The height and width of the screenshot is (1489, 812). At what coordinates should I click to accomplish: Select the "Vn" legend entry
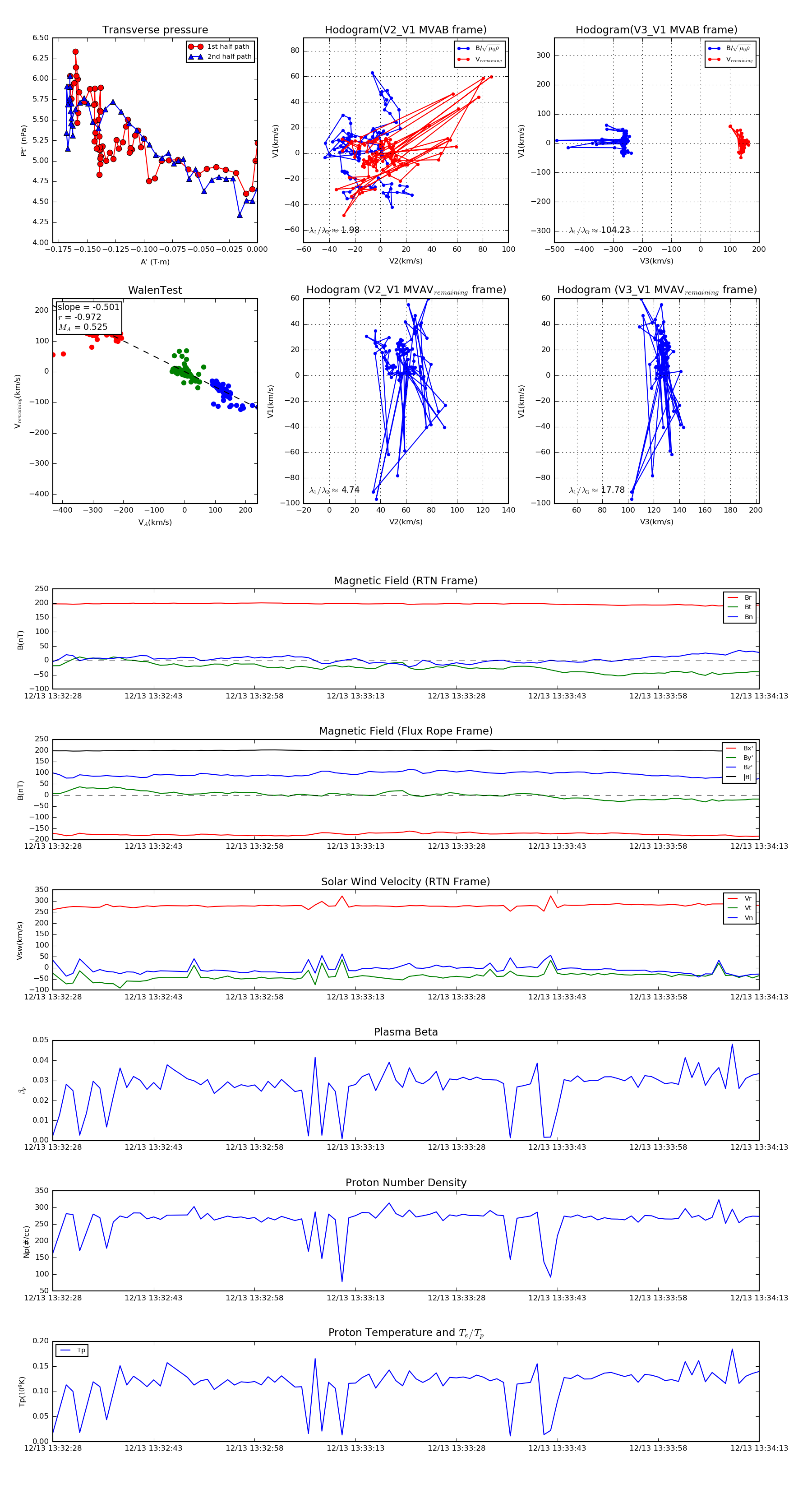click(x=740, y=918)
